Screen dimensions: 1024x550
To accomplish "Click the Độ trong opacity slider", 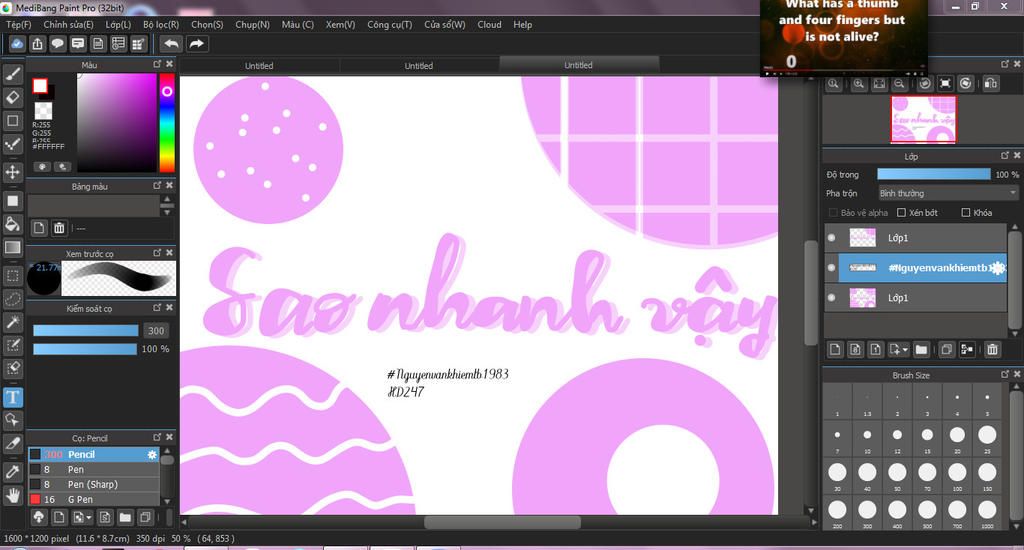I will click(x=933, y=174).
